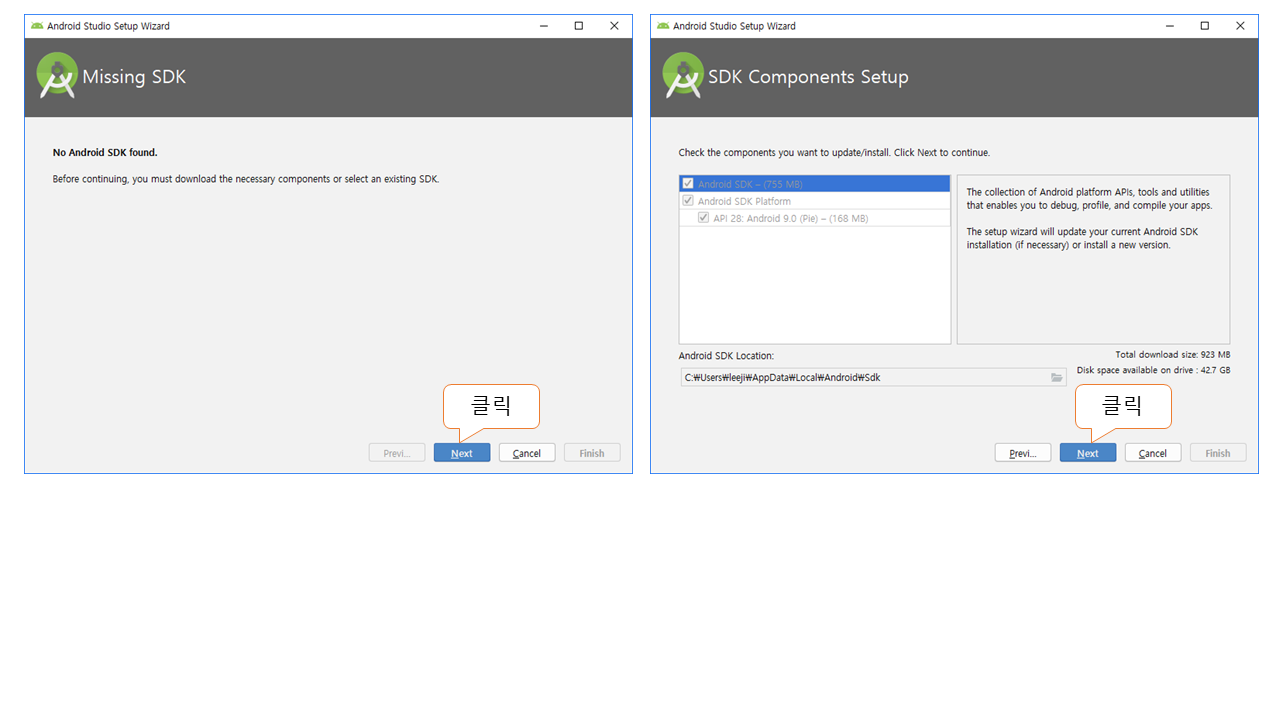The image size is (1280, 720).
Task: Click small Android icon in SDK Components window title bar
Action: point(663,26)
